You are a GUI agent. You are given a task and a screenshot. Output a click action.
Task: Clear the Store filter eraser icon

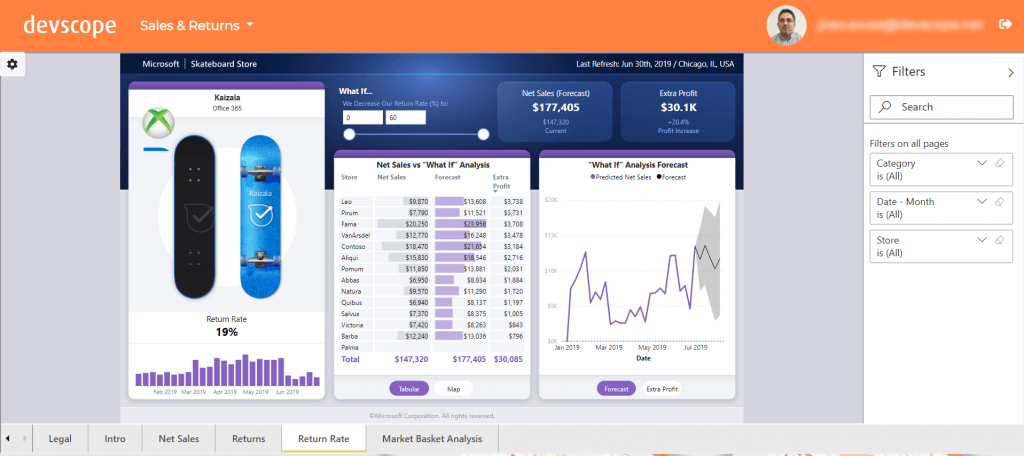pos(999,240)
